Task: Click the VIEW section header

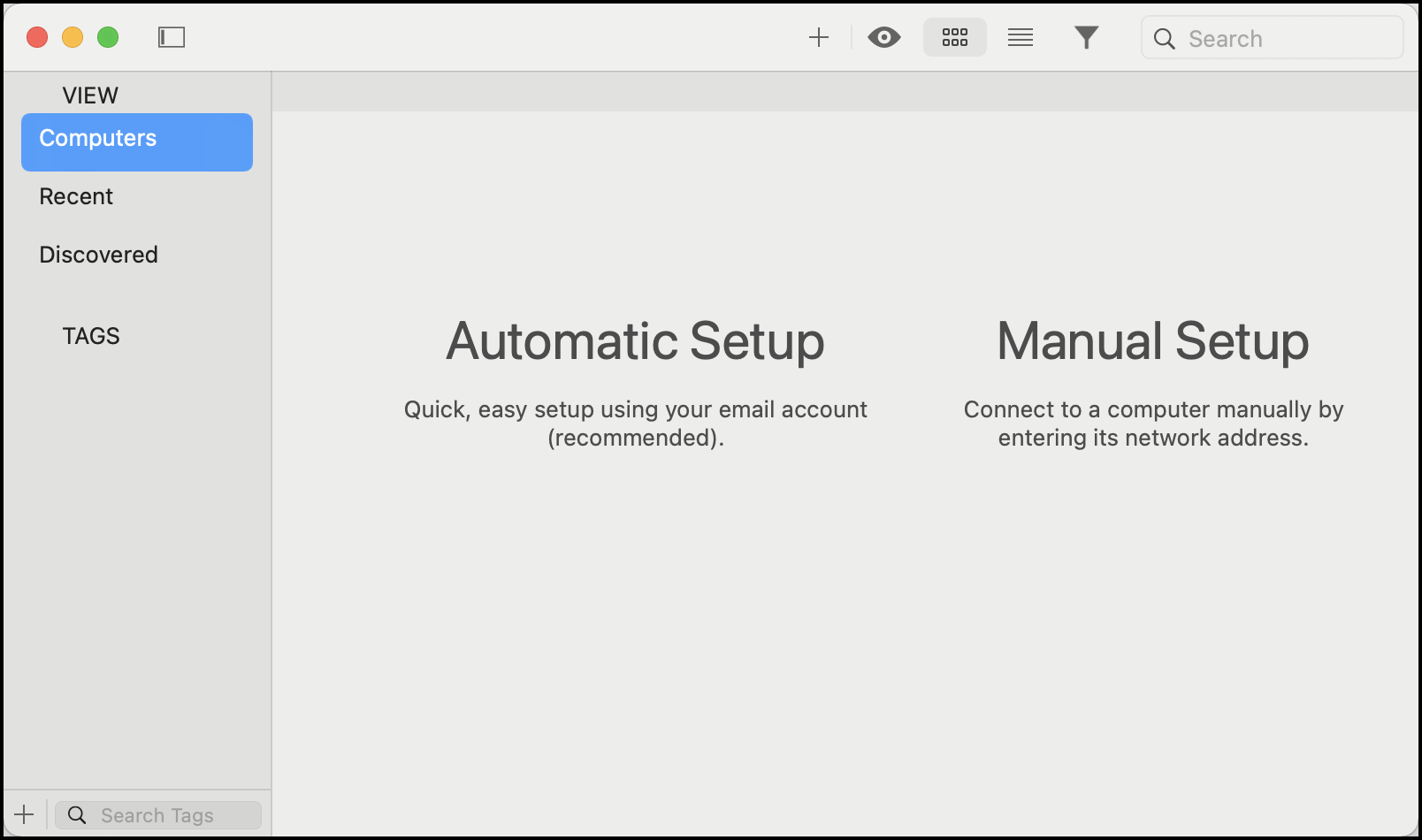Action: [x=90, y=95]
